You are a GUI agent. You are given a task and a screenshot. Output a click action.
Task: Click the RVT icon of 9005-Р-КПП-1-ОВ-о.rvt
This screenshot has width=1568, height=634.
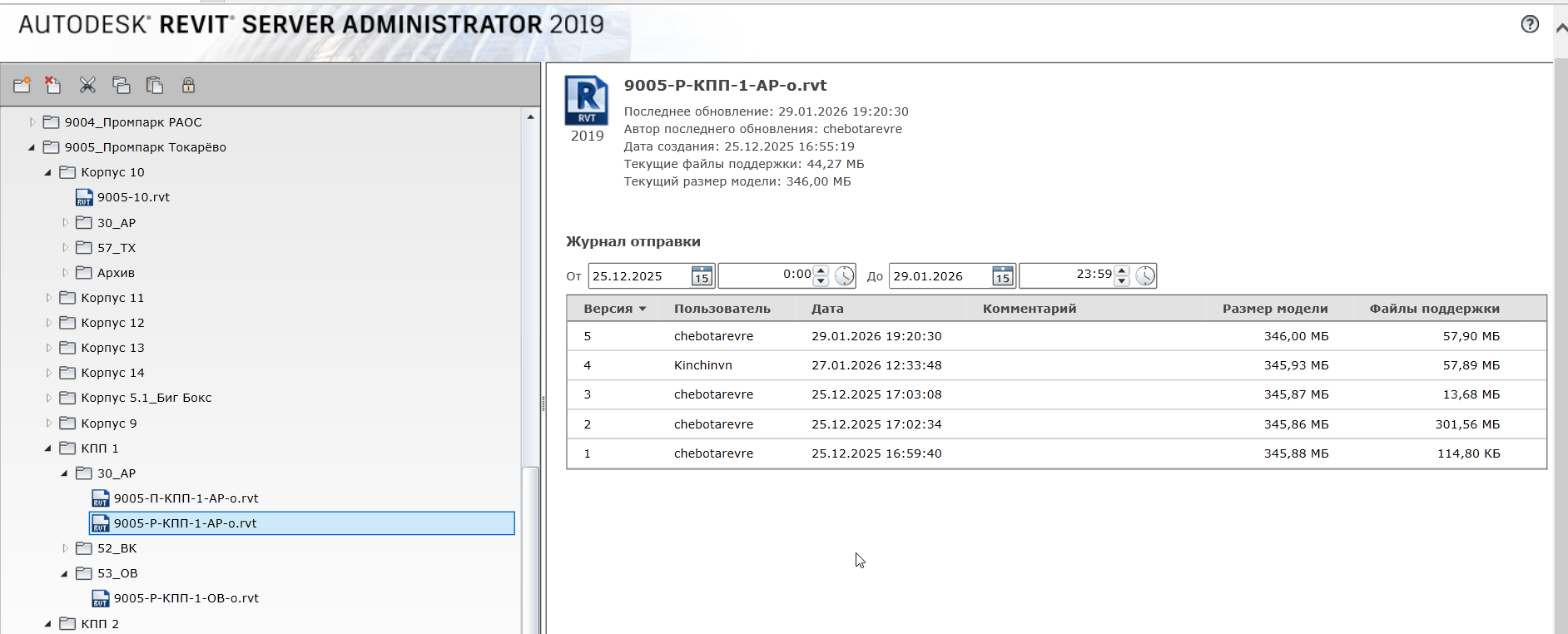pyautogui.click(x=101, y=598)
